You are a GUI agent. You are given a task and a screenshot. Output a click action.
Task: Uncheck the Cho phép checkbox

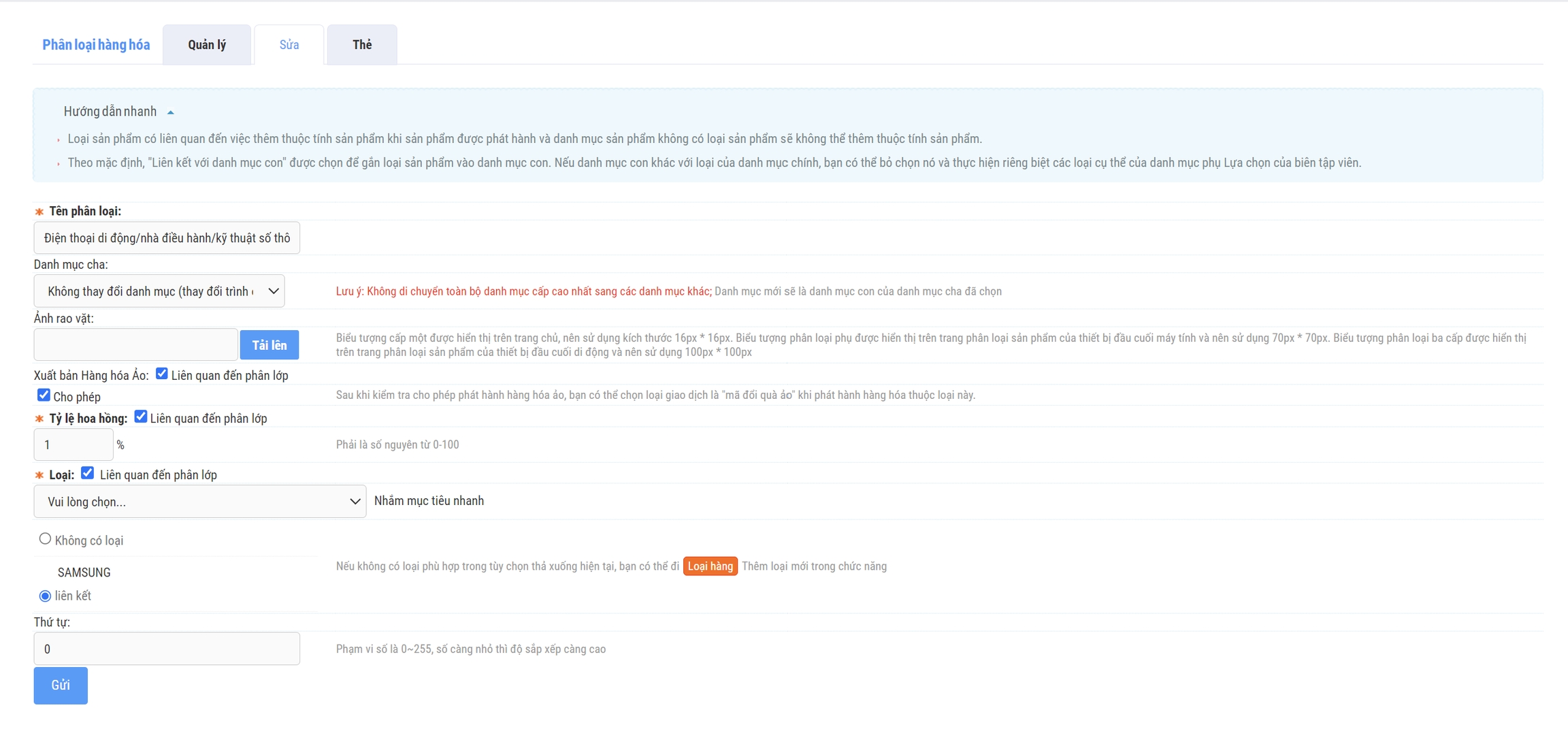44,395
